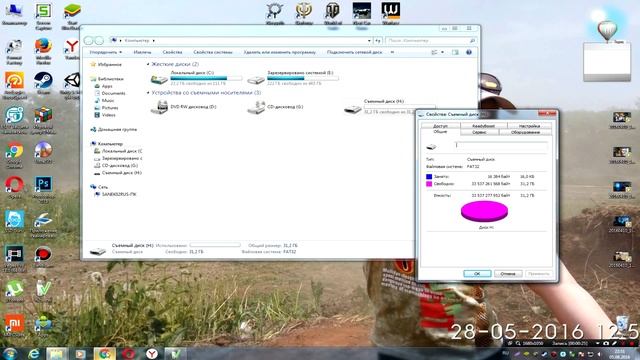Toggle the Explorer preview pane icon
This screenshot has width=640, height=360.
(x=455, y=52)
